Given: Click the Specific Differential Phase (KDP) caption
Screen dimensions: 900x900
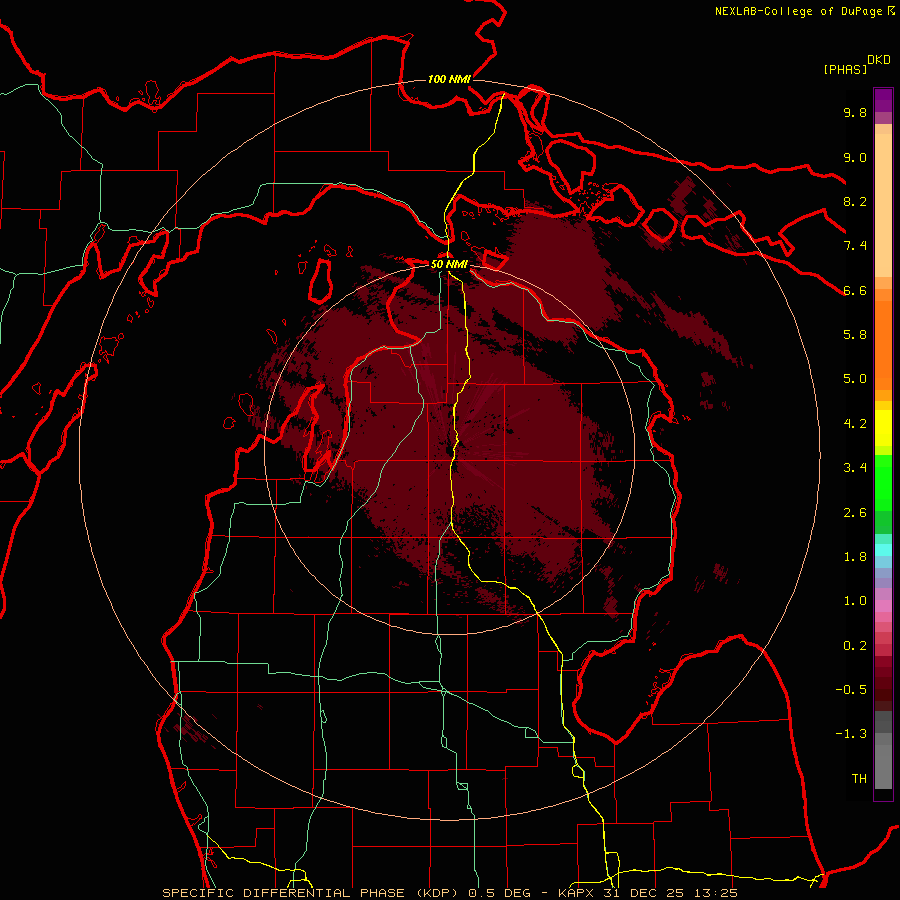Looking at the screenshot, I should pyautogui.click(x=313, y=893).
